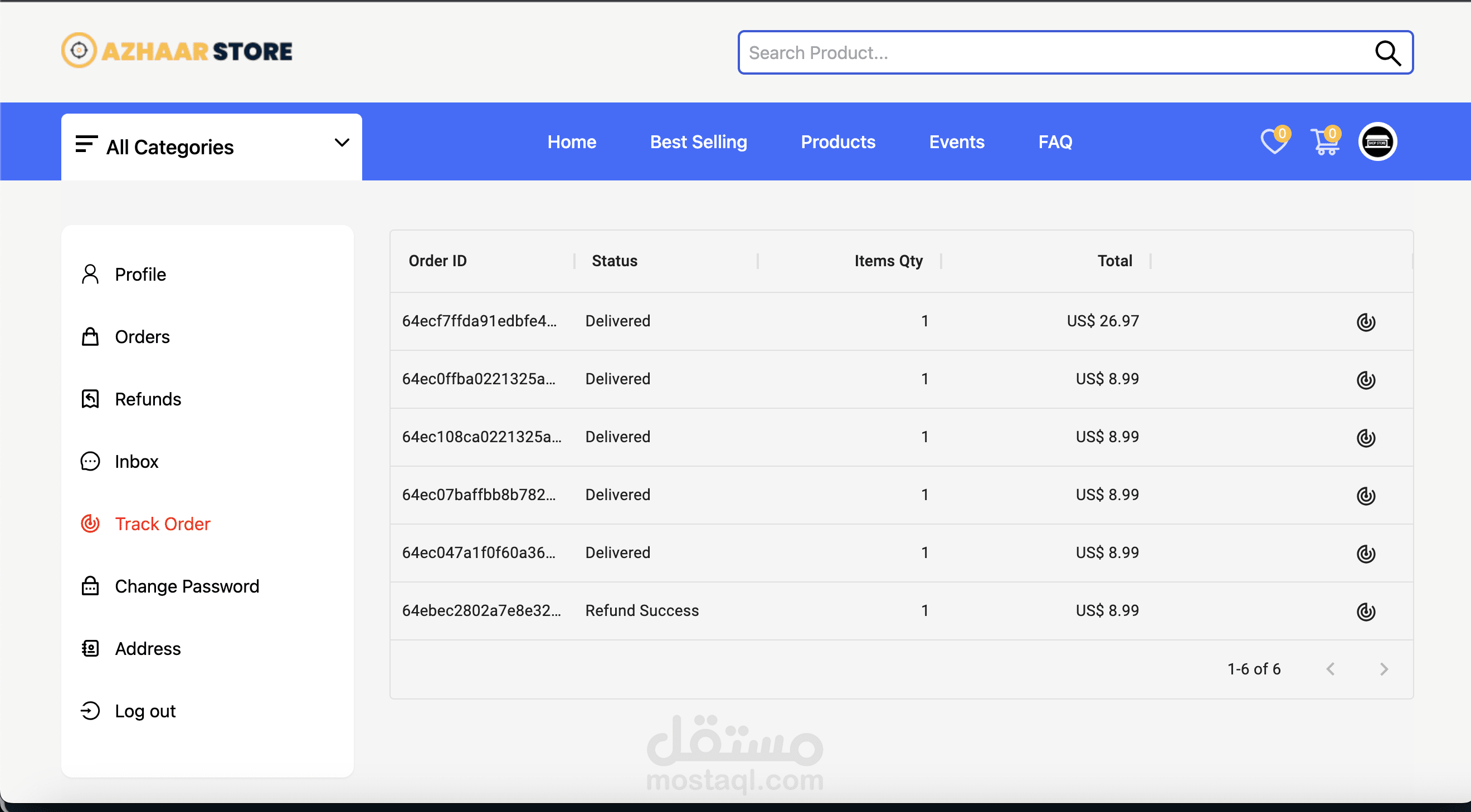1471x812 pixels.
Task: Sort by the Status column header
Action: click(x=615, y=261)
